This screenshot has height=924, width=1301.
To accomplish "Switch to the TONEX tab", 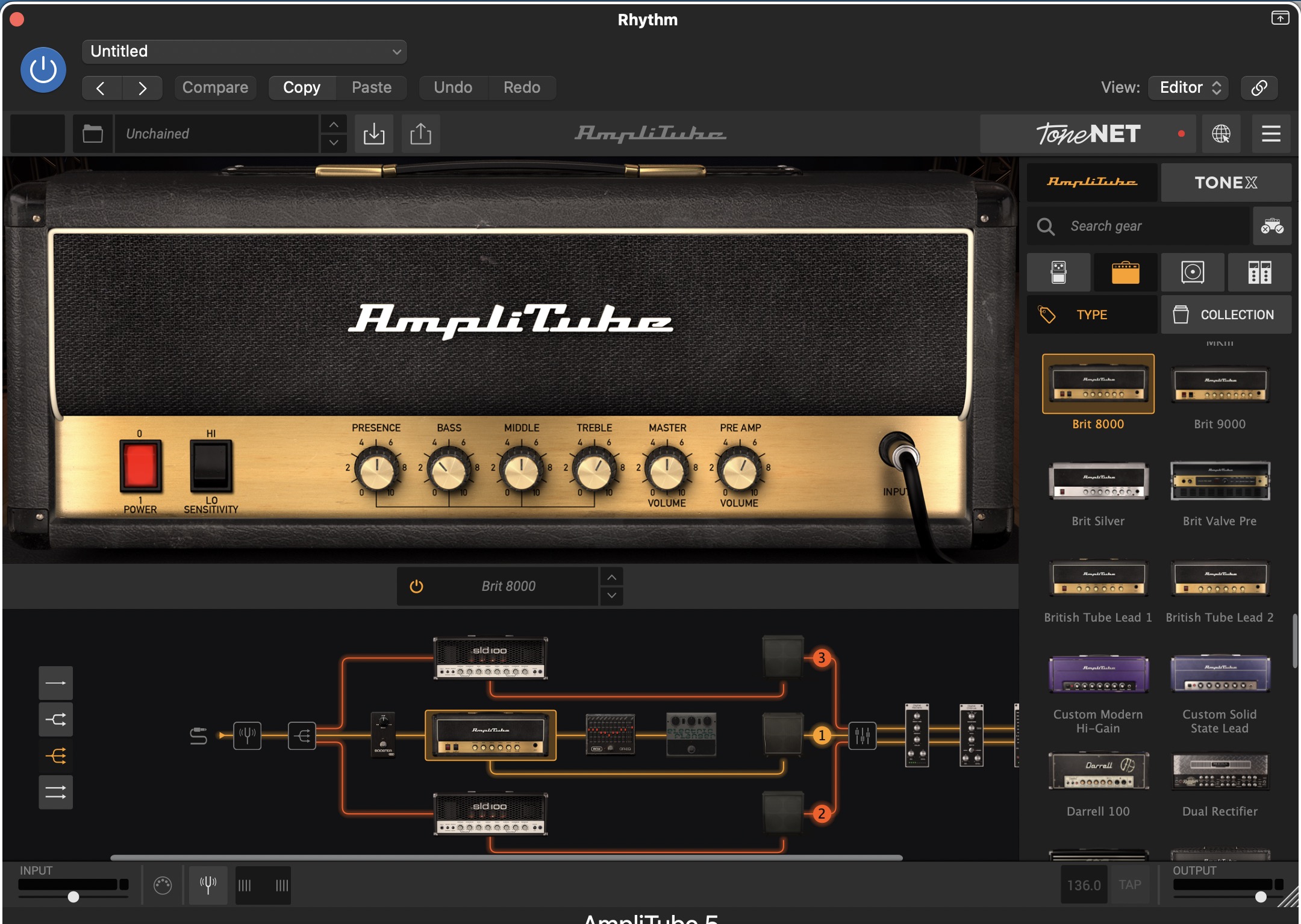I will coord(1226,183).
